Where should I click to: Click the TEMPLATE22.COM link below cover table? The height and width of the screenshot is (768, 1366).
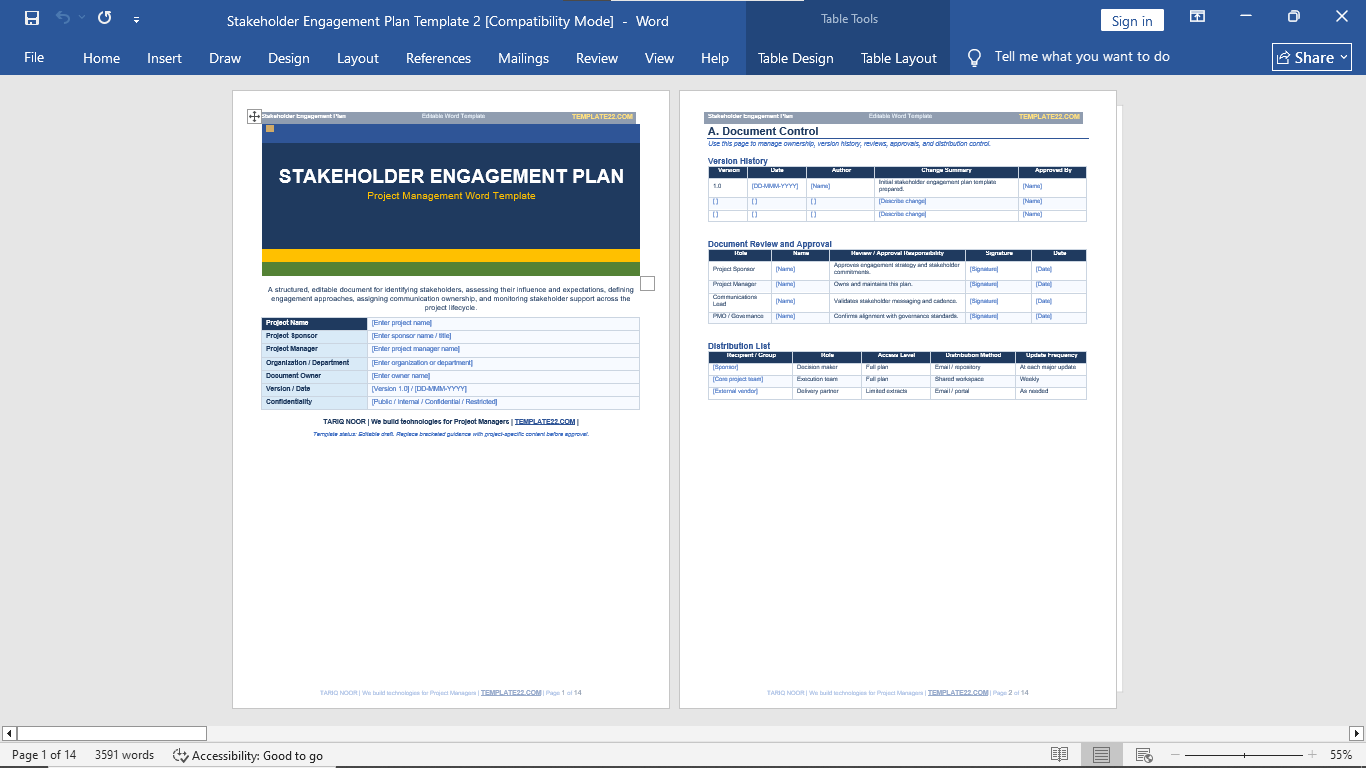[545, 422]
